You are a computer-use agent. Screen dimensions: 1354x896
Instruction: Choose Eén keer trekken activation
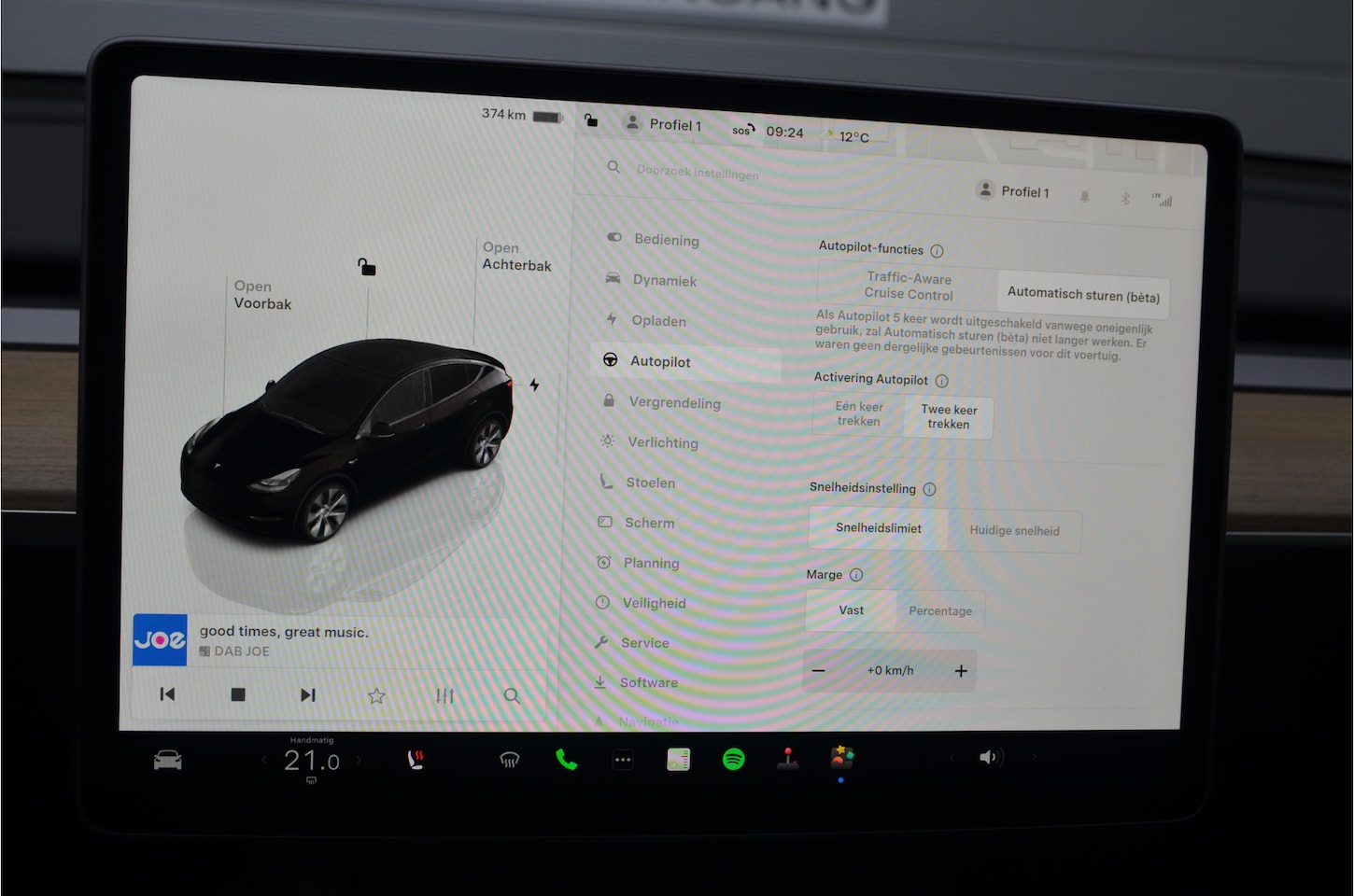tap(859, 413)
